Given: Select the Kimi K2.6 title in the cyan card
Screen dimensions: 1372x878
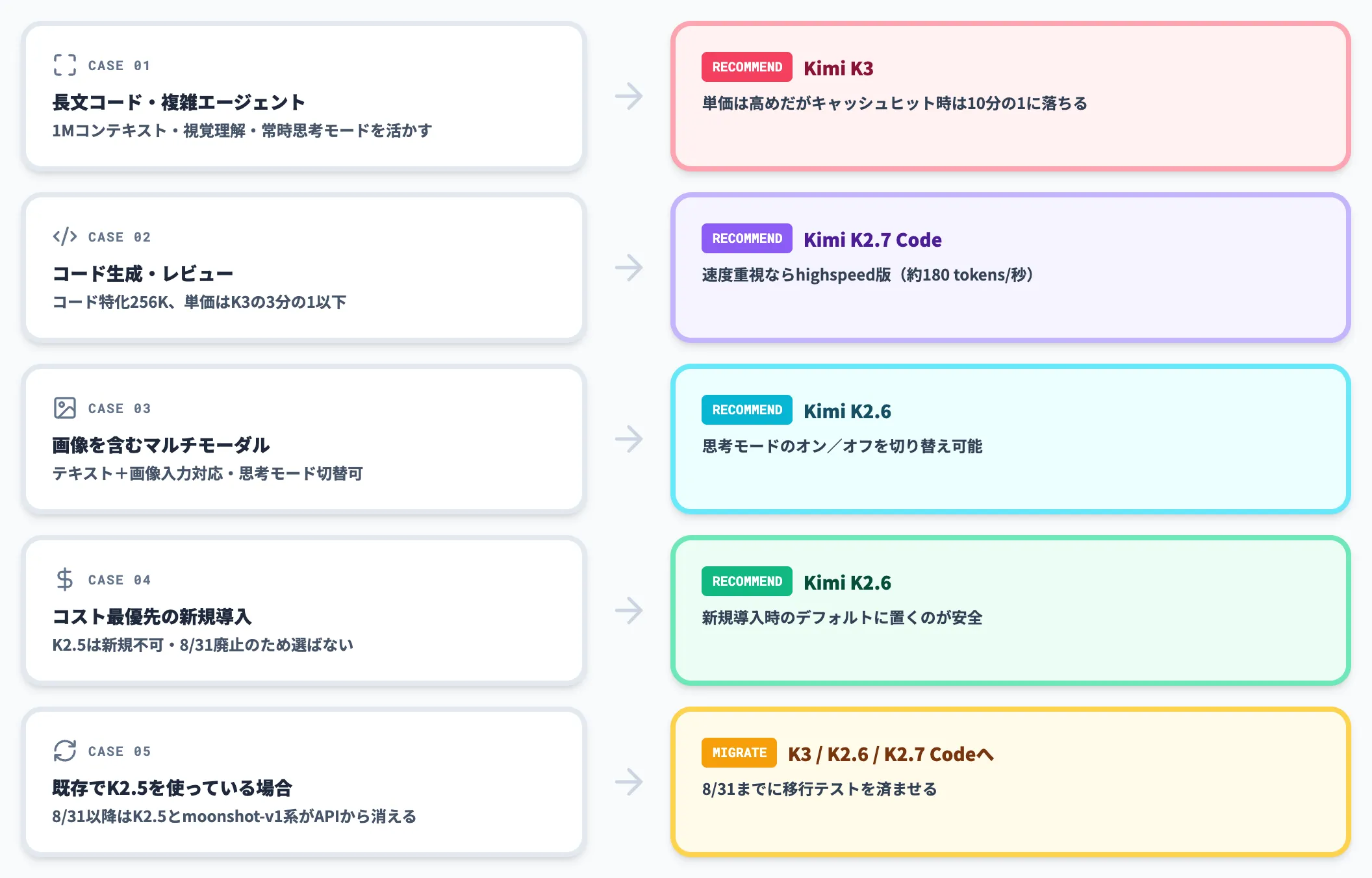Looking at the screenshot, I should [x=847, y=411].
